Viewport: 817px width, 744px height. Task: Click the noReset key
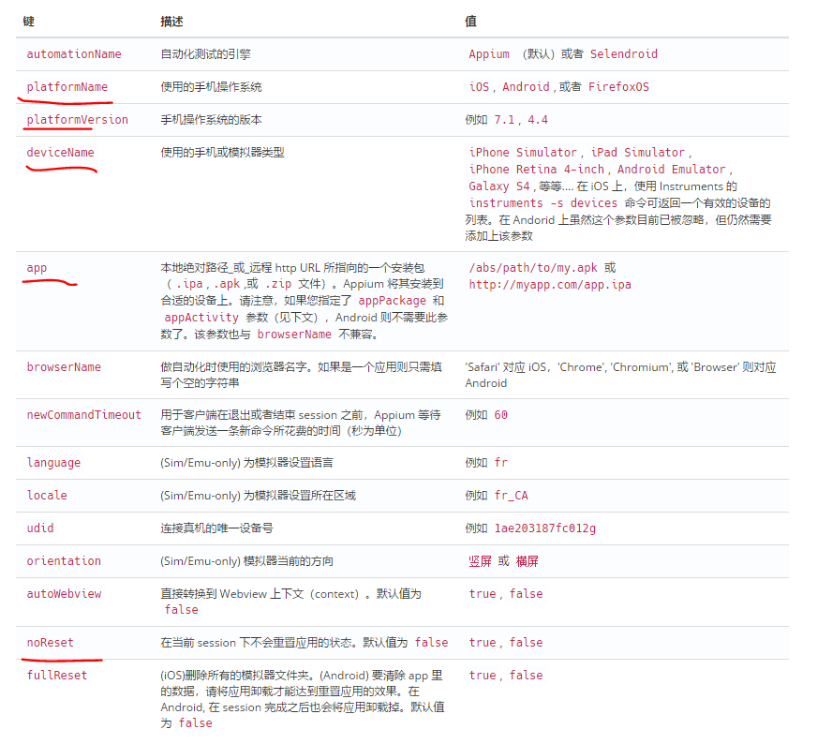[50, 643]
